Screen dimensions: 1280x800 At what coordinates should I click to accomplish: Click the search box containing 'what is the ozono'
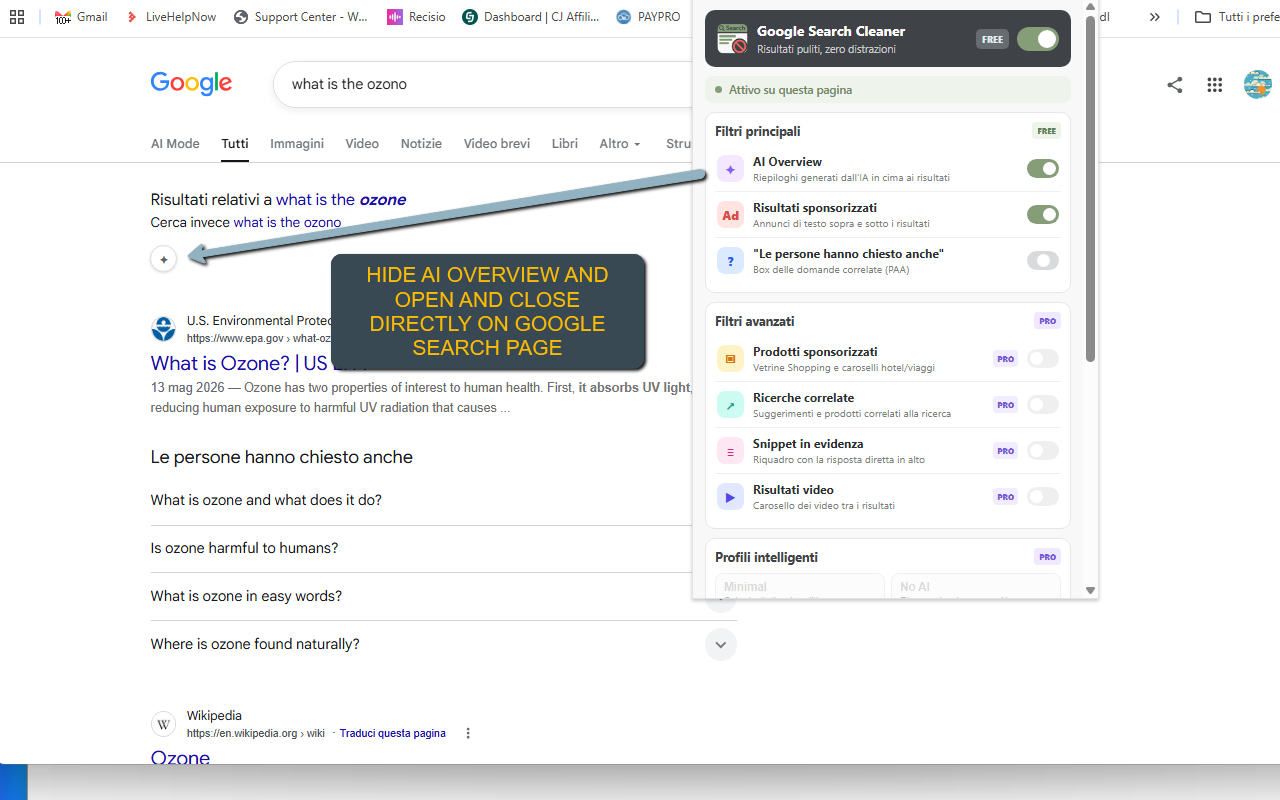click(482, 84)
